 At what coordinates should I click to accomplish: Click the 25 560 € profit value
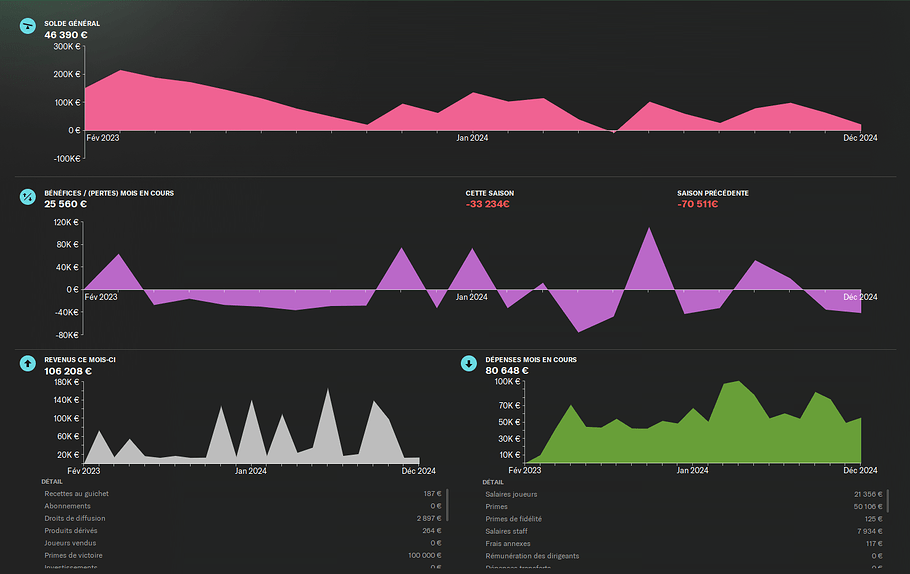click(65, 204)
